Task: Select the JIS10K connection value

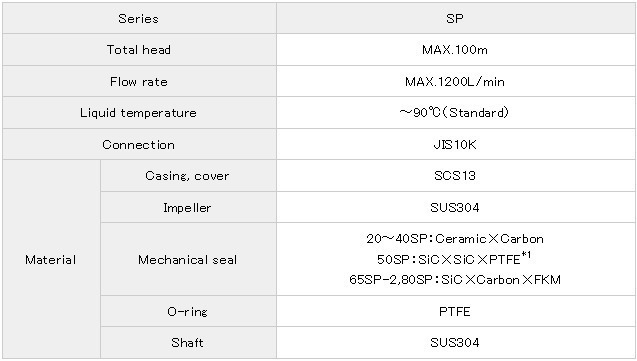Action: pyautogui.click(x=455, y=145)
